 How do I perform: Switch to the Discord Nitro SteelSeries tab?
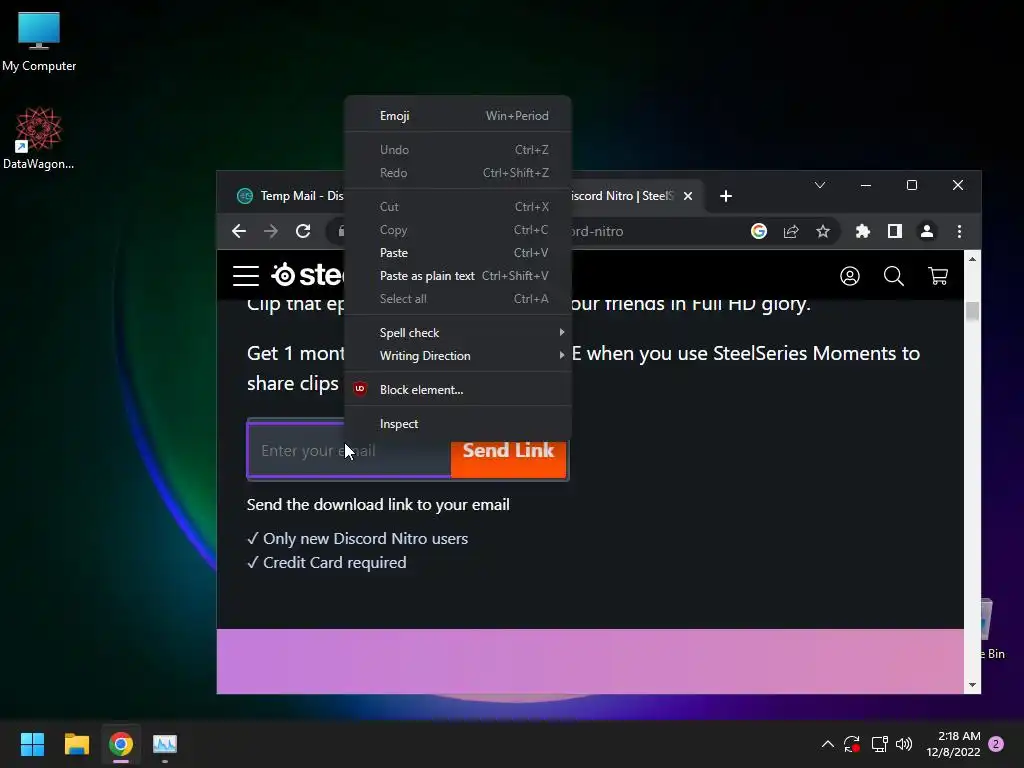point(620,196)
